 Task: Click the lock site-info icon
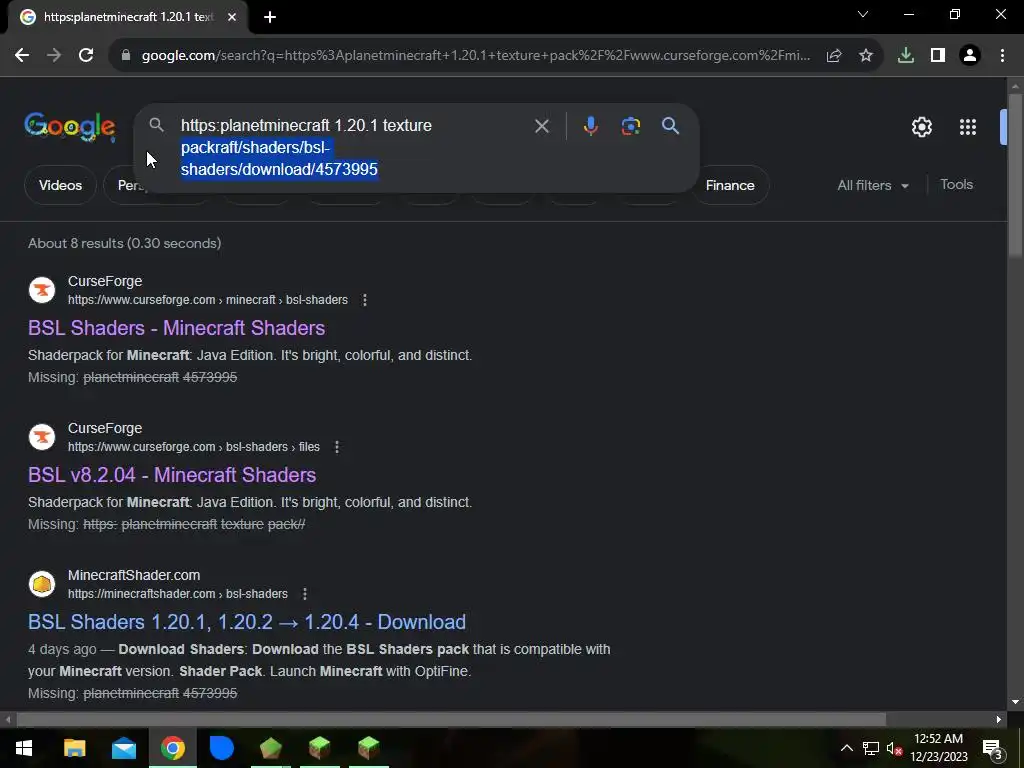click(126, 56)
